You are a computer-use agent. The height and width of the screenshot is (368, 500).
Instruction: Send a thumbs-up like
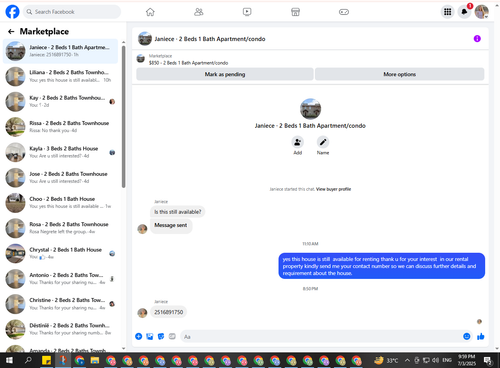(x=481, y=336)
